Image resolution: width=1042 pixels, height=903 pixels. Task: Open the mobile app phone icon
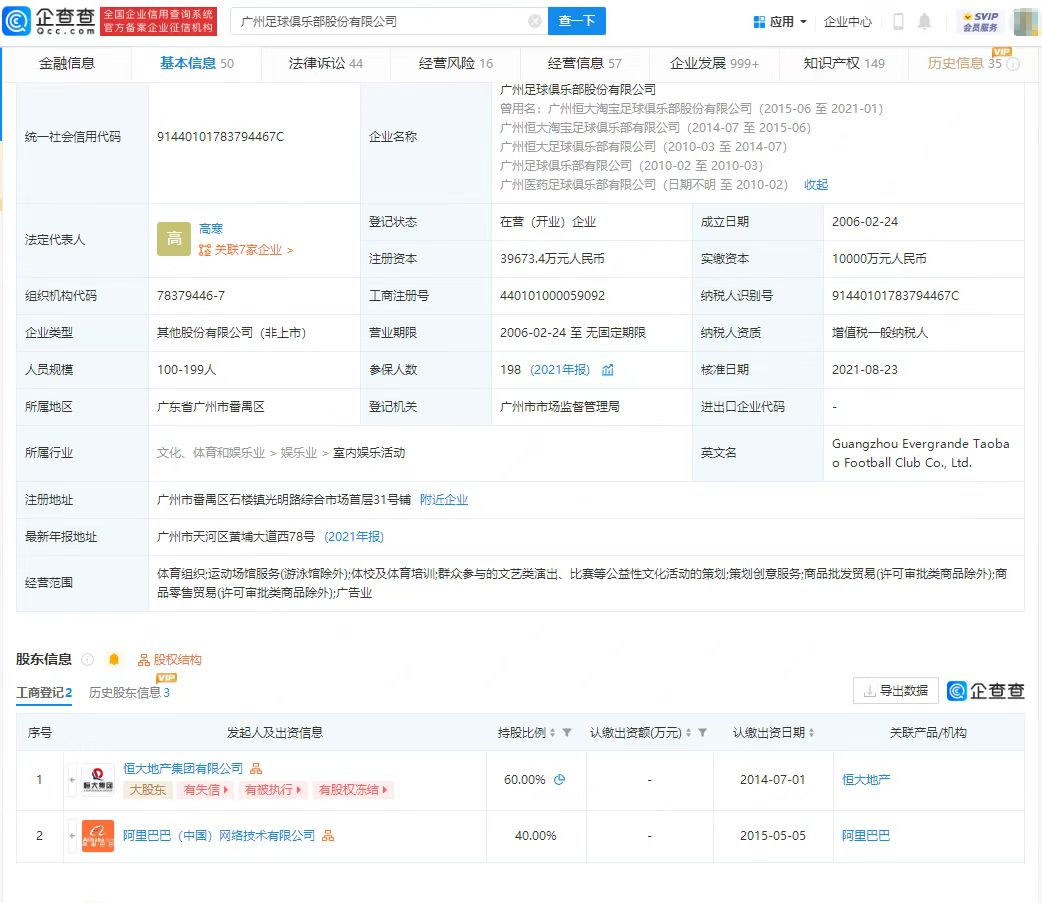point(898,21)
